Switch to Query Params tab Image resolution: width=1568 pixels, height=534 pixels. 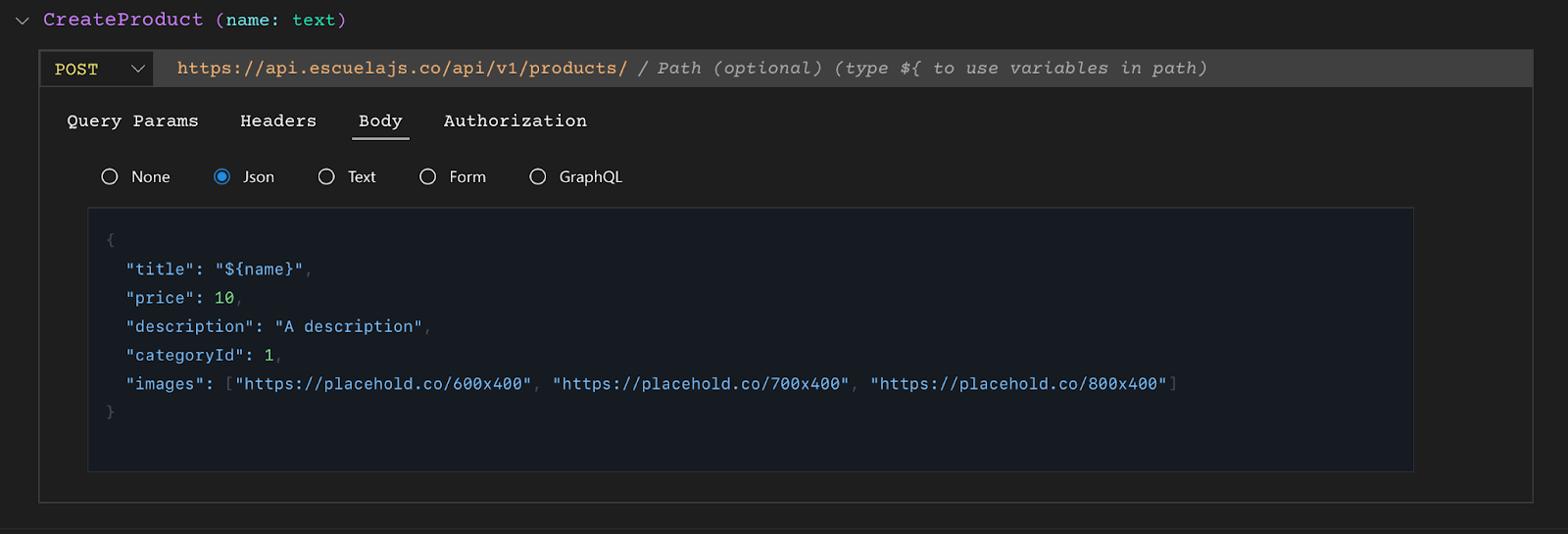point(132,121)
